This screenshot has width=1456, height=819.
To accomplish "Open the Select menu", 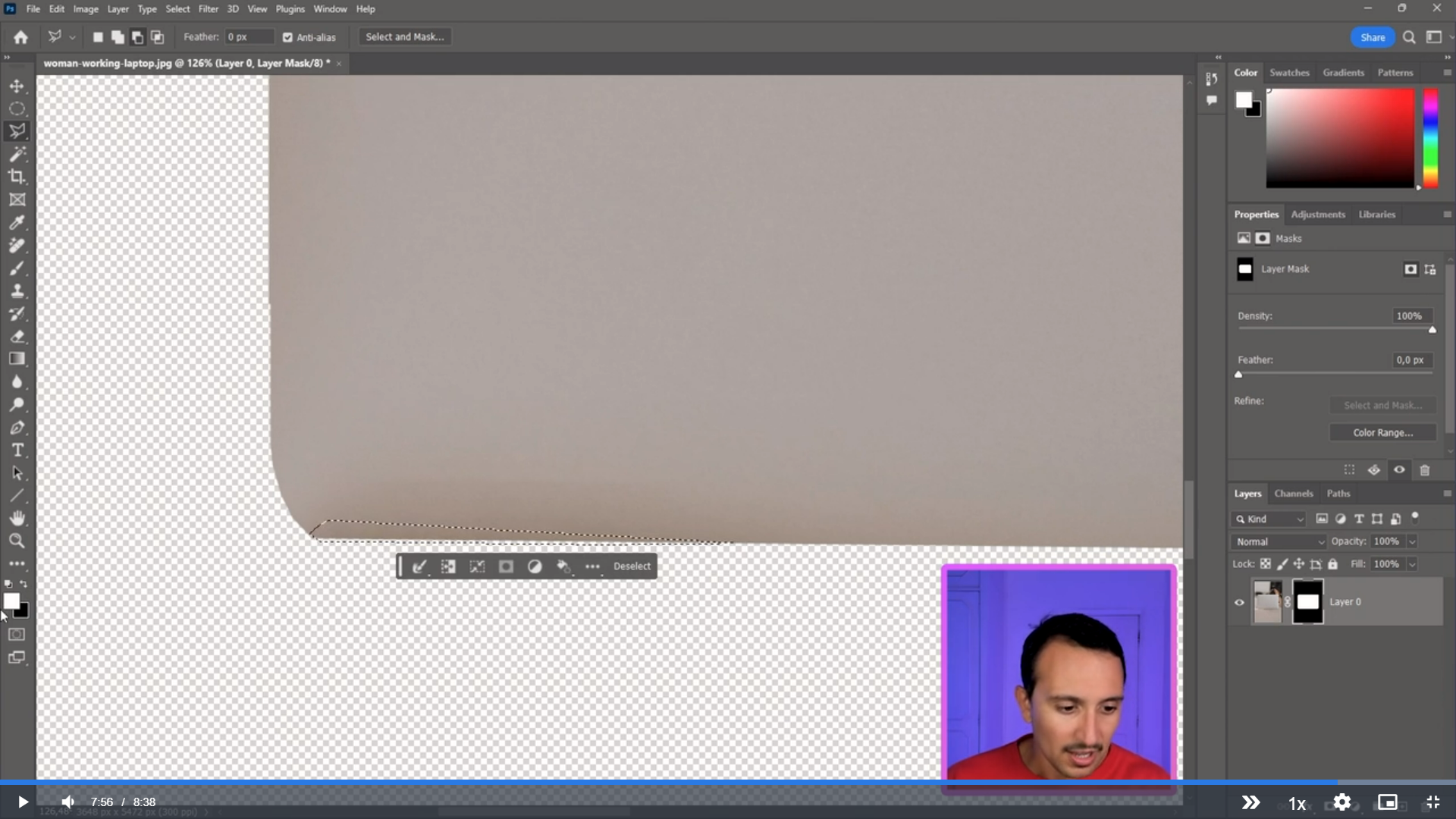I will (177, 9).
